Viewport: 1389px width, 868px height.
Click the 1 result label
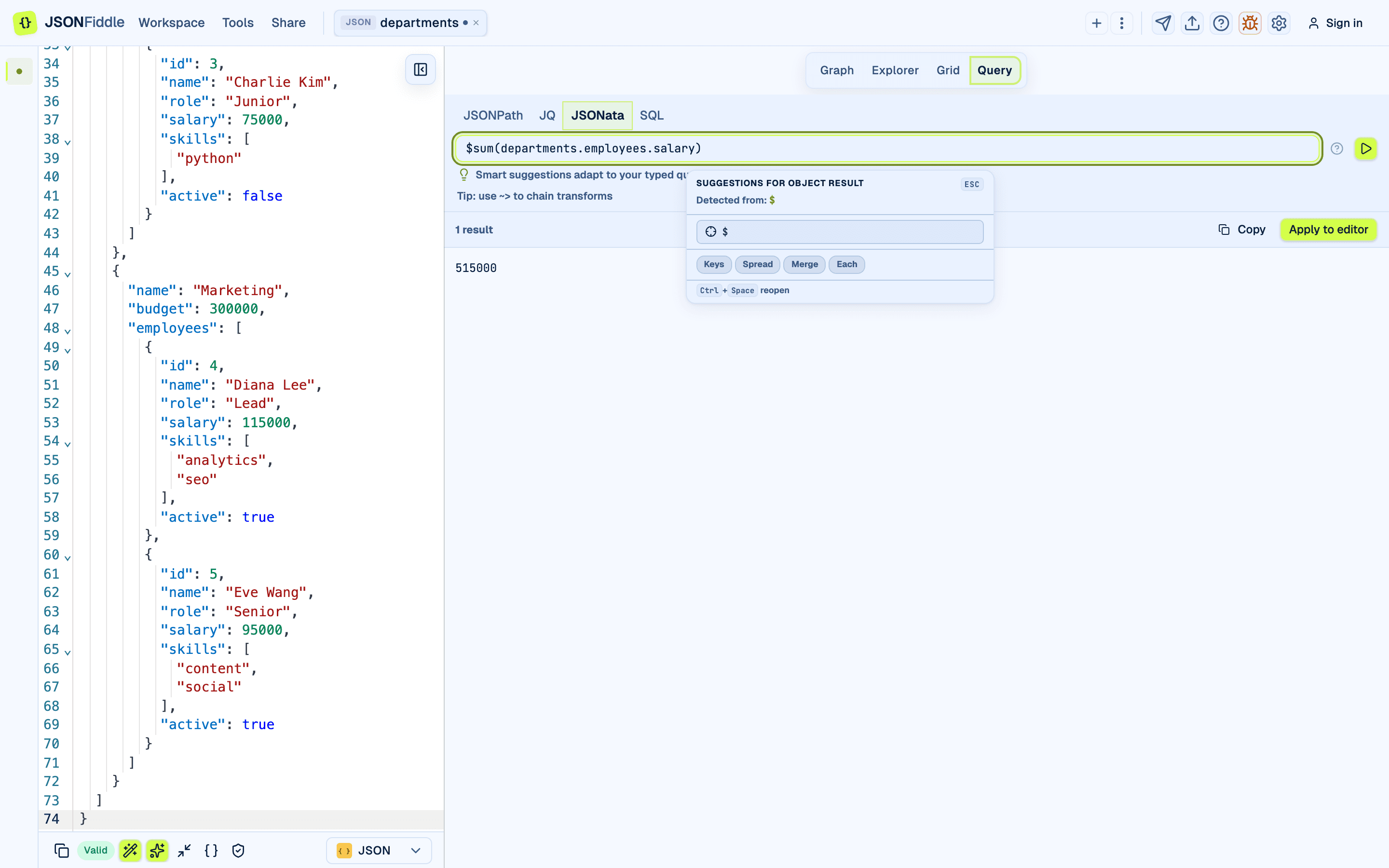tap(474, 230)
